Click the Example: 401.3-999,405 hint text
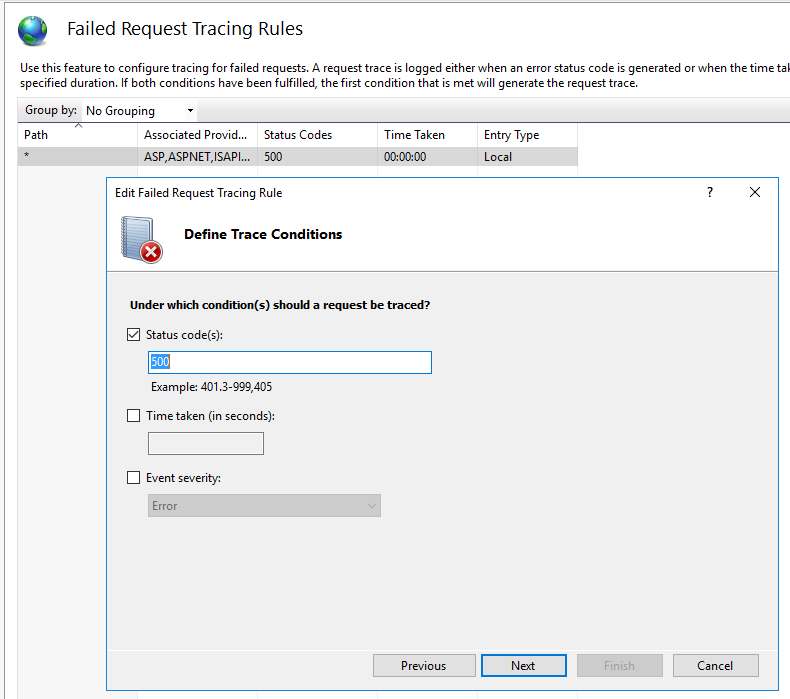Image resolution: width=790 pixels, height=699 pixels. pyautogui.click(x=211, y=387)
